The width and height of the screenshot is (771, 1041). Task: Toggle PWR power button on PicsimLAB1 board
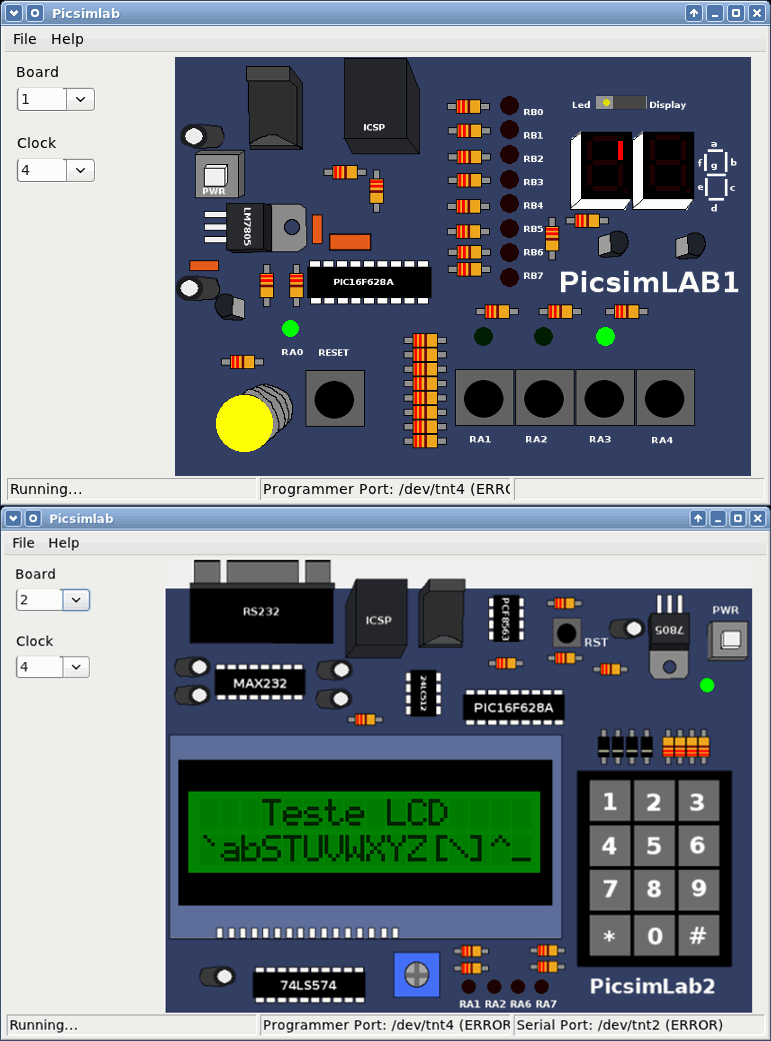click(x=216, y=175)
